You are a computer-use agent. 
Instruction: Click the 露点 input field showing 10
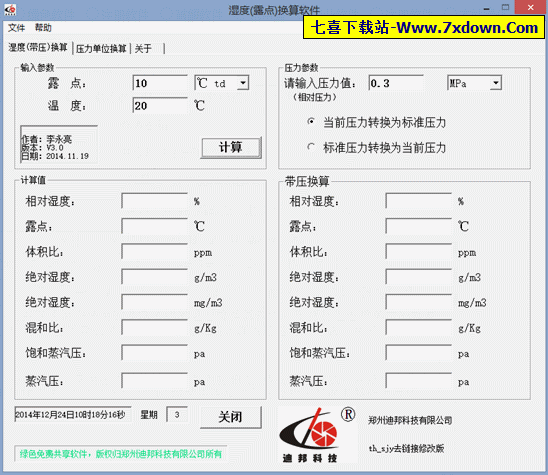160,83
